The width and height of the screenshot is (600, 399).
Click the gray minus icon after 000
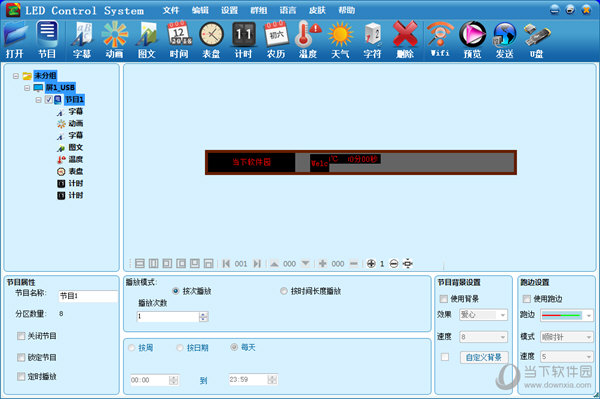(x=354, y=264)
